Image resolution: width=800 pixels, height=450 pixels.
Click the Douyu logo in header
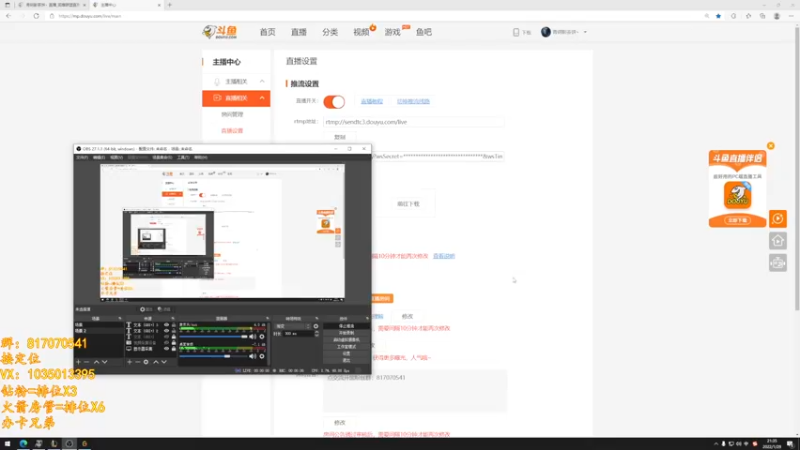pos(220,32)
